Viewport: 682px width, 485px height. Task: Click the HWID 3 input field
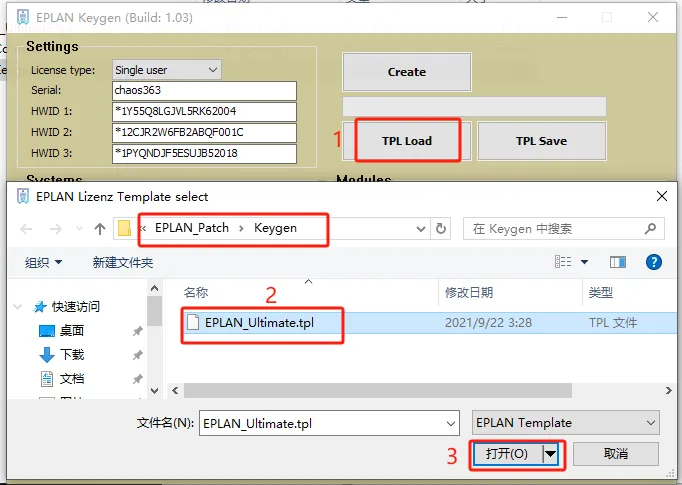pyautogui.click(x=204, y=153)
